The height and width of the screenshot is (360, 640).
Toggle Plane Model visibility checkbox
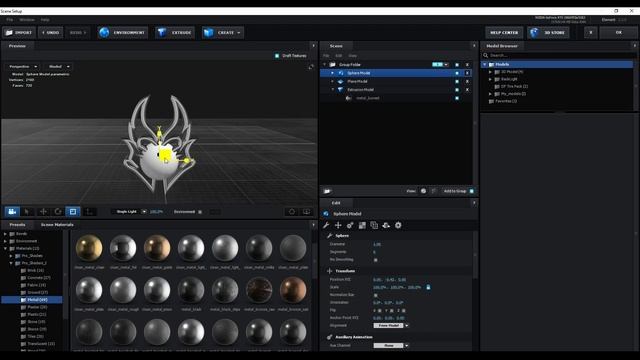coord(457,82)
